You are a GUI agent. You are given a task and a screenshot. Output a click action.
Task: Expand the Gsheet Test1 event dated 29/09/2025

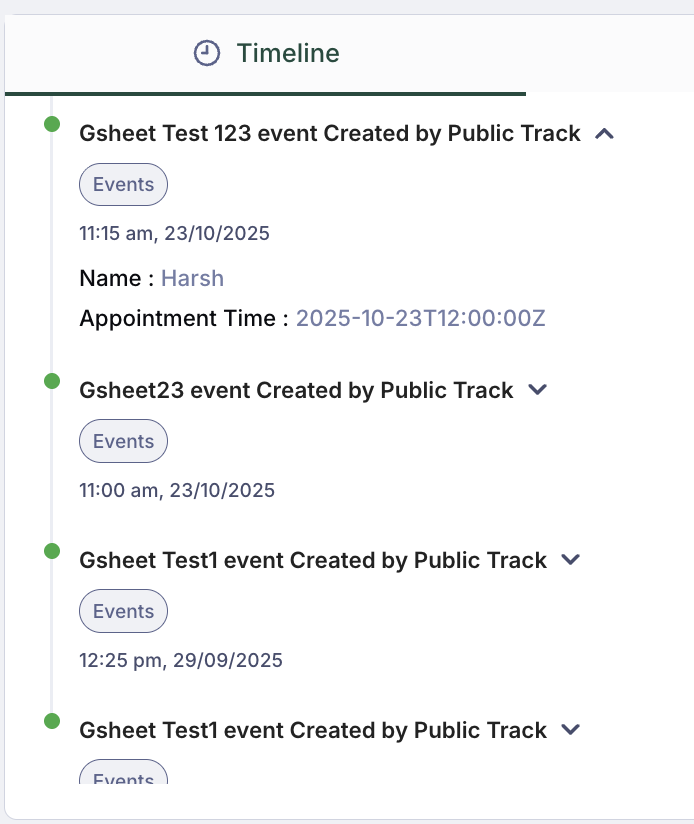pos(570,560)
